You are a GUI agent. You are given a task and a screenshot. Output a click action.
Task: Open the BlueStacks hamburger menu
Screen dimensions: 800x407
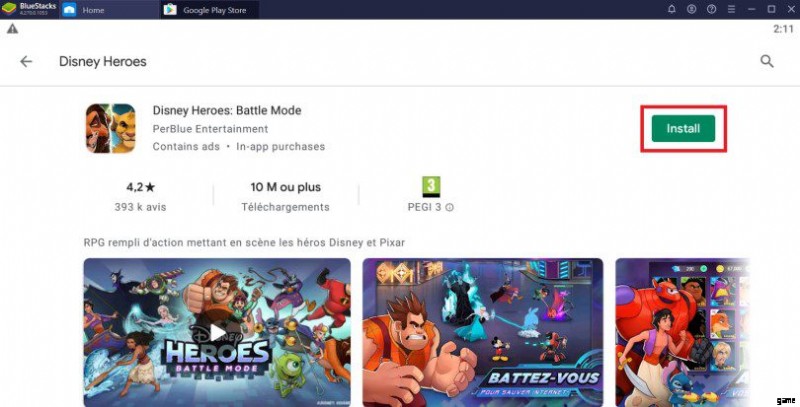[x=729, y=10]
